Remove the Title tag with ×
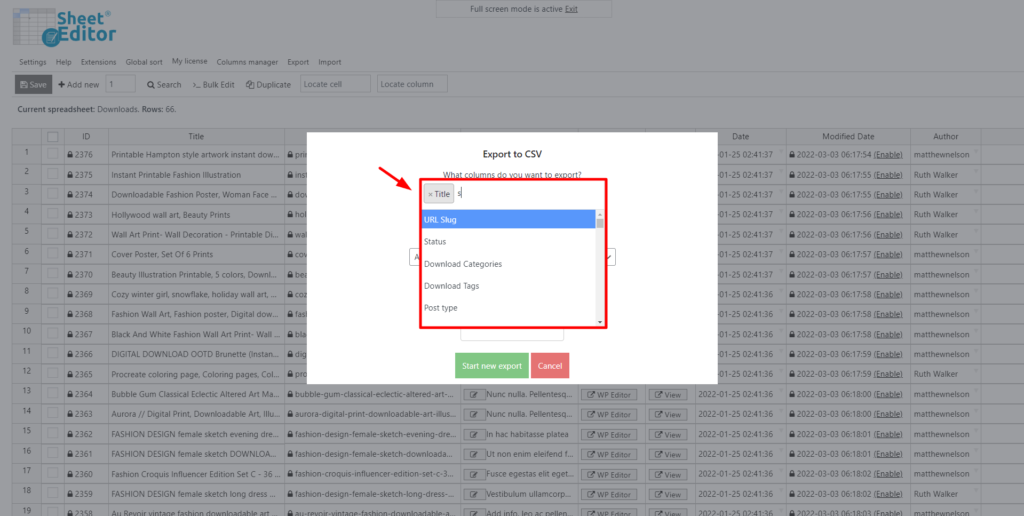The width and height of the screenshot is (1024, 516). (x=430, y=195)
